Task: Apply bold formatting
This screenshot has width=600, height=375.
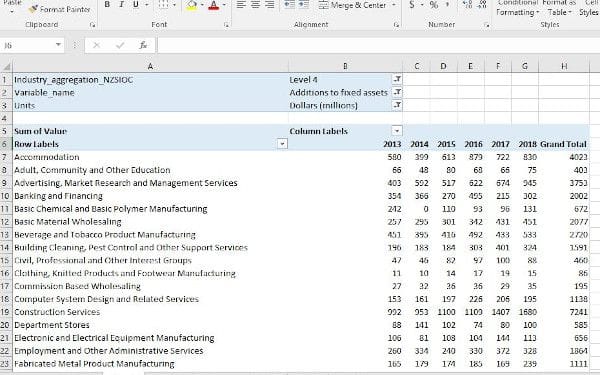Action: point(107,5)
